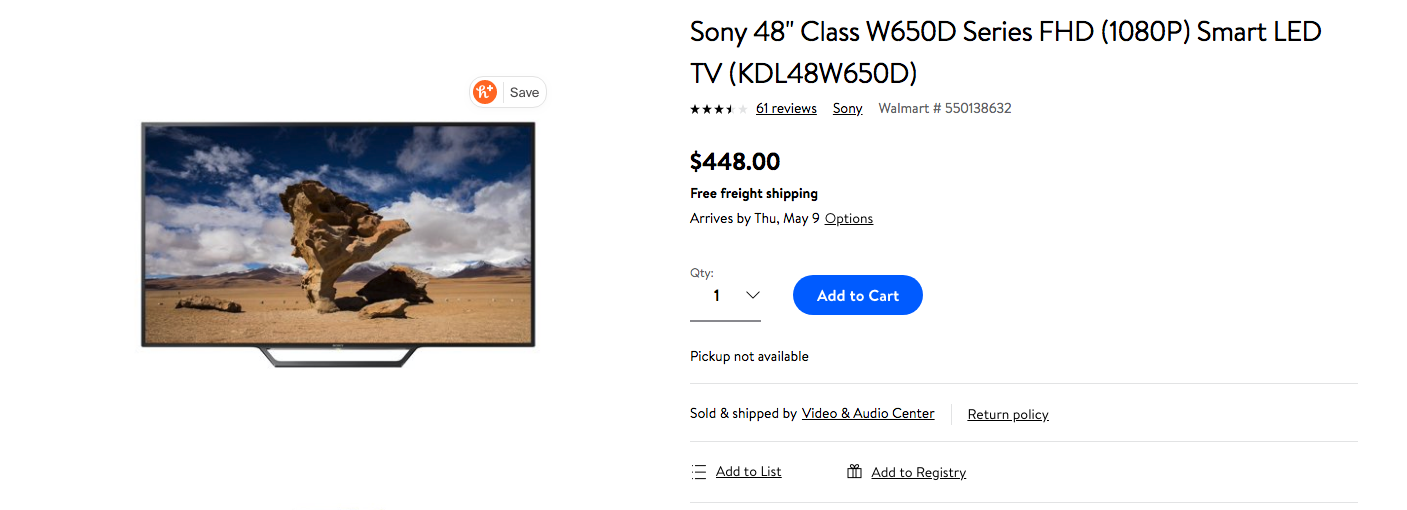Open Video & Audio Center seller link
Viewport: 1407px width, 510px height.
click(868, 413)
